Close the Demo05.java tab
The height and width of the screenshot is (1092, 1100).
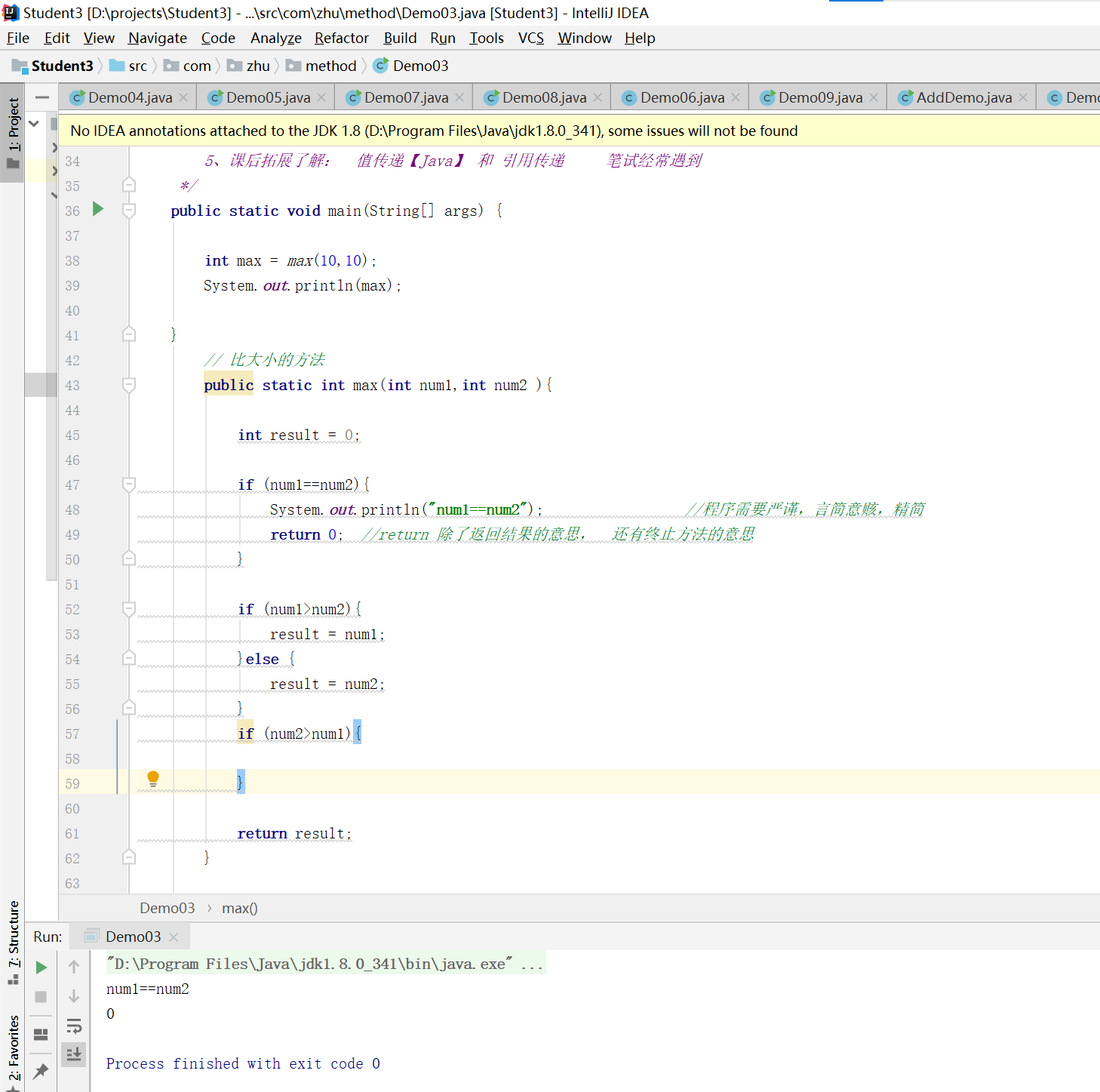(321, 97)
